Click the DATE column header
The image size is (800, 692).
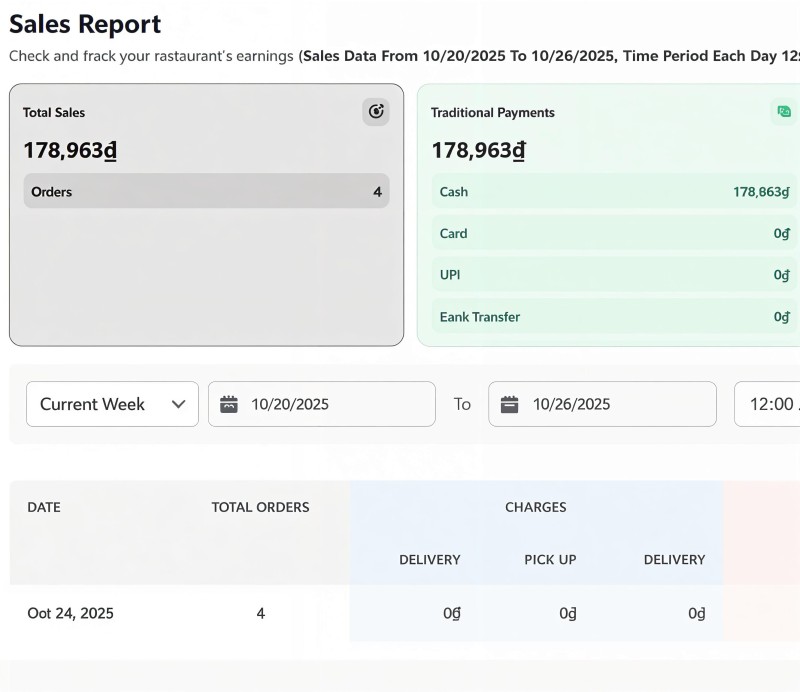coord(44,507)
